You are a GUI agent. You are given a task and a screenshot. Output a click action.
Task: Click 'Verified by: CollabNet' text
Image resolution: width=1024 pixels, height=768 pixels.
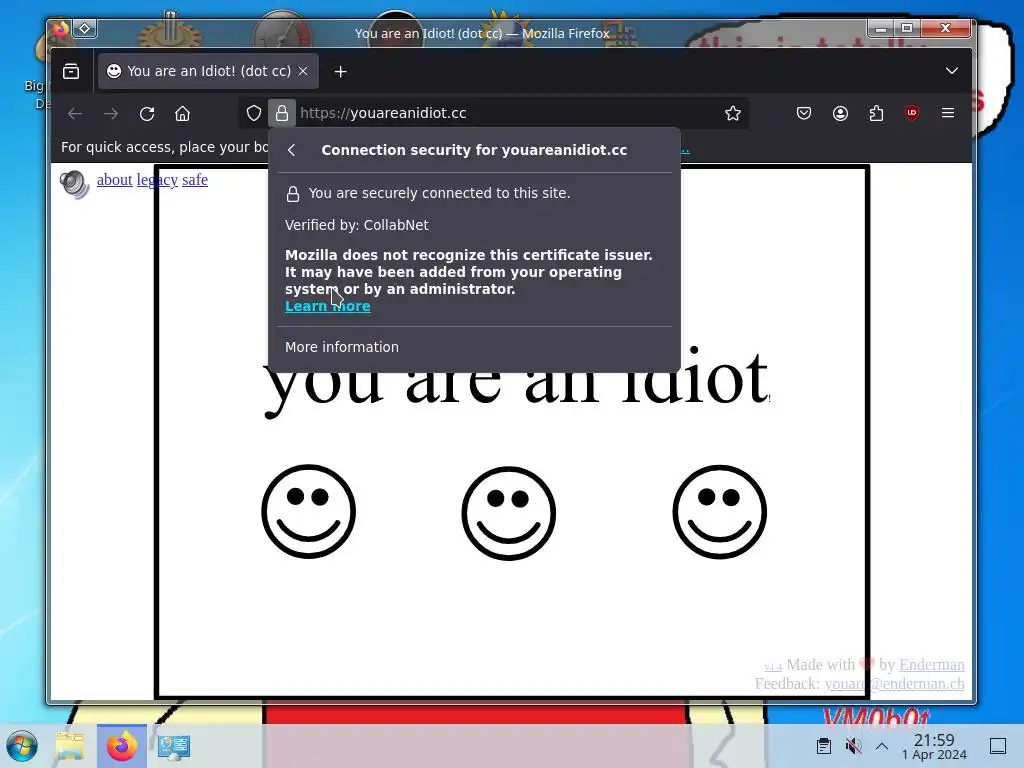tap(357, 225)
